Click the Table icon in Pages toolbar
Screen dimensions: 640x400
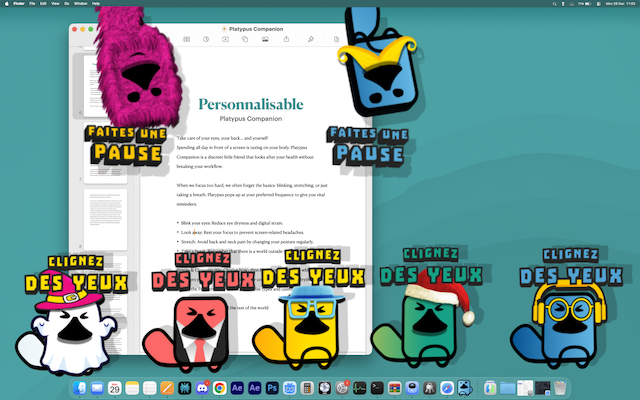(187, 39)
